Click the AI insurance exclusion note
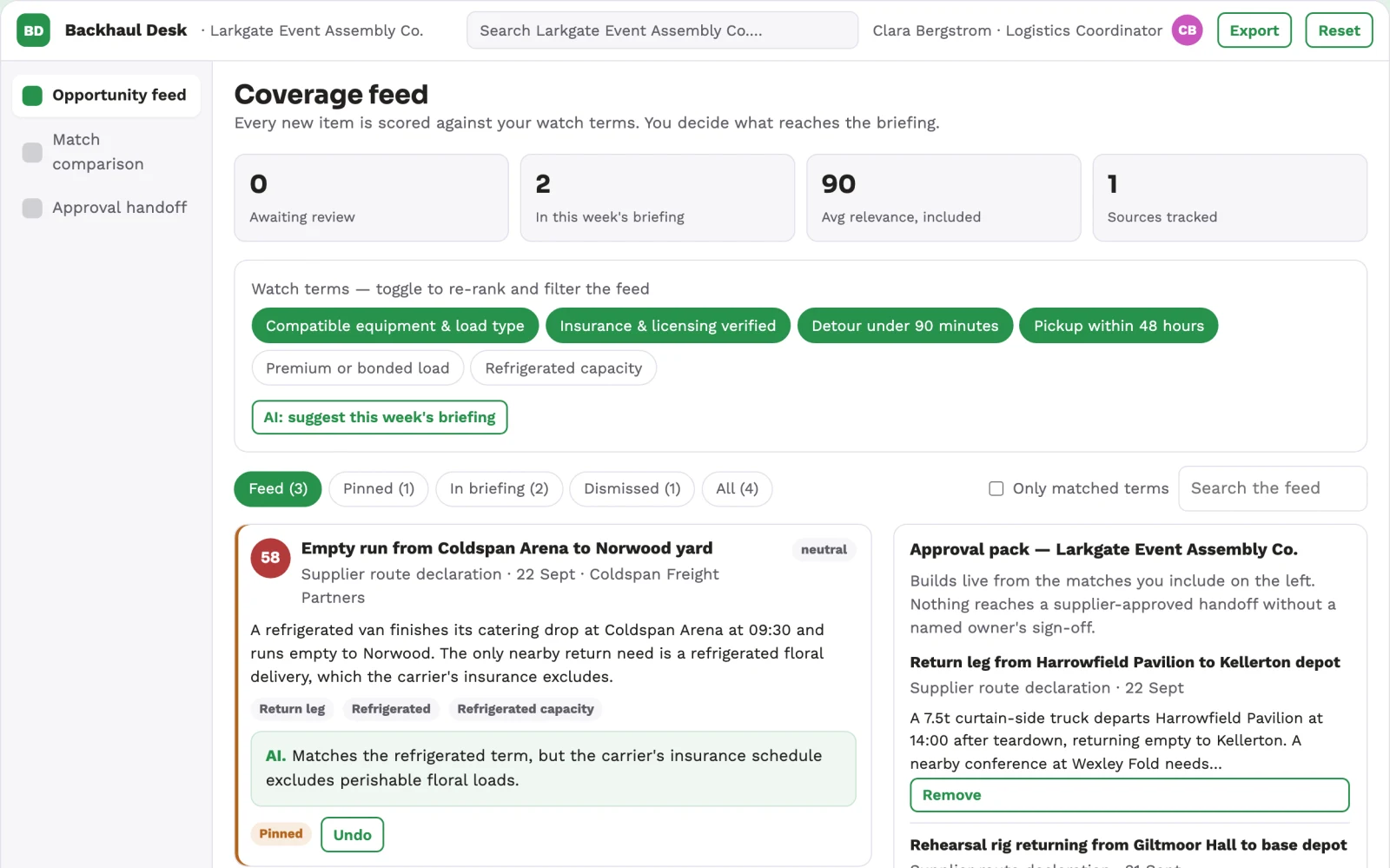The image size is (1390, 868). (553, 768)
